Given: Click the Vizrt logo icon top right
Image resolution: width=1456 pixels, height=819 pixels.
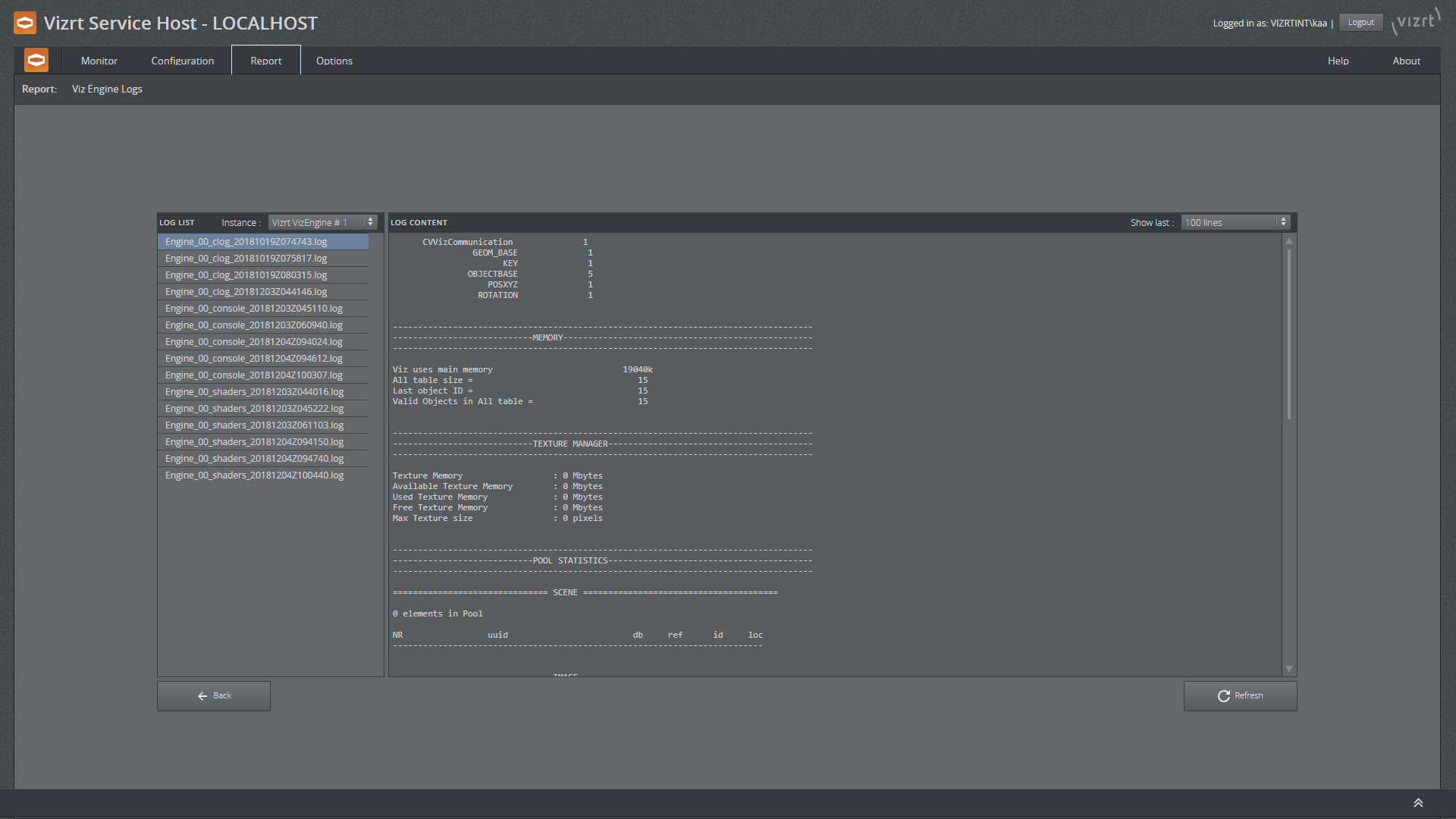Looking at the screenshot, I should (1420, 21).
